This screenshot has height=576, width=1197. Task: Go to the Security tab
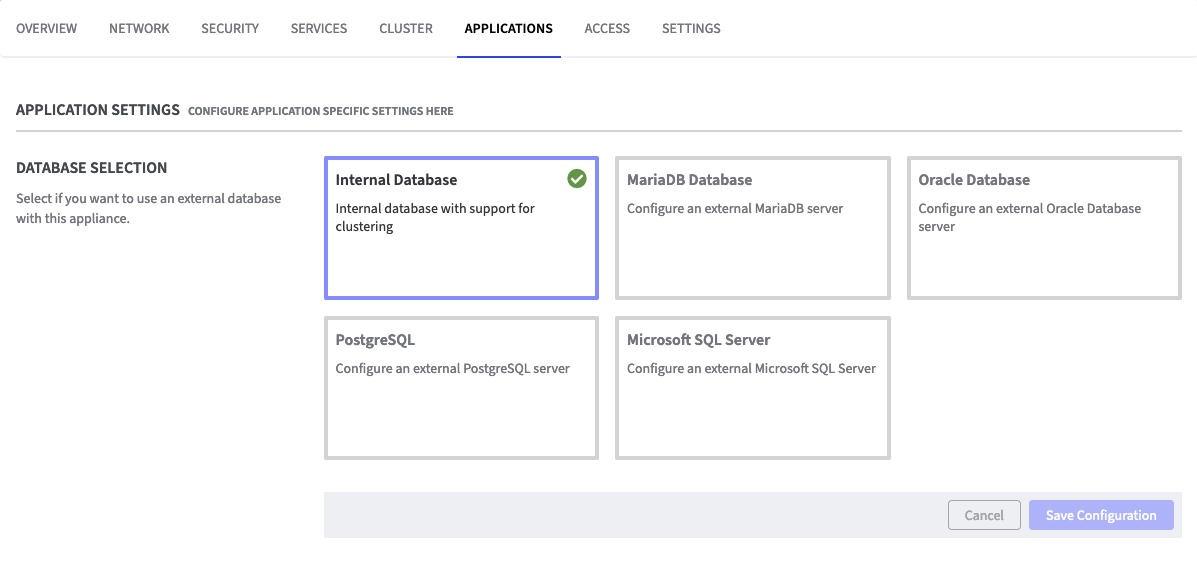[x=230, y=28]
